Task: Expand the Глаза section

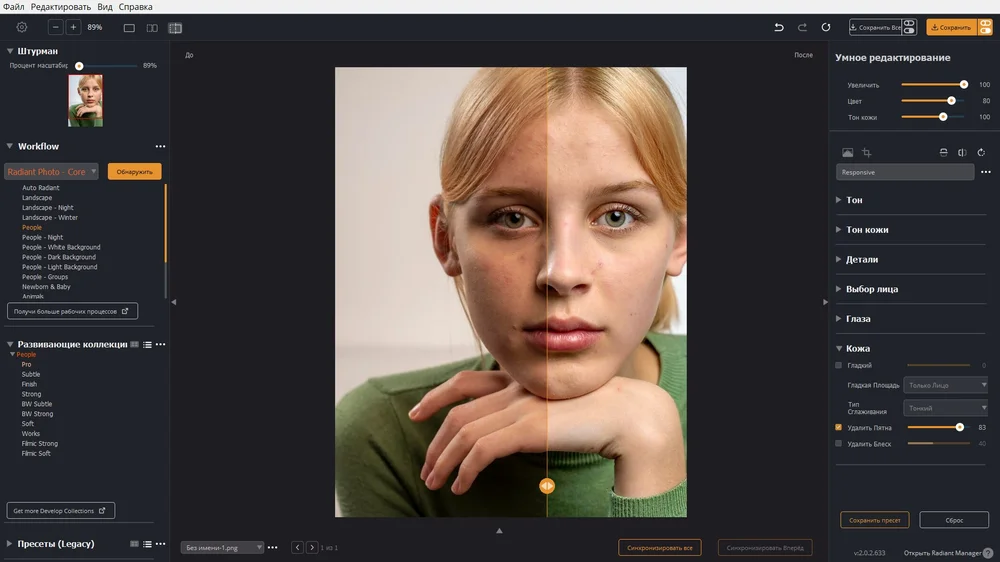Action: [x=839, y=318]
